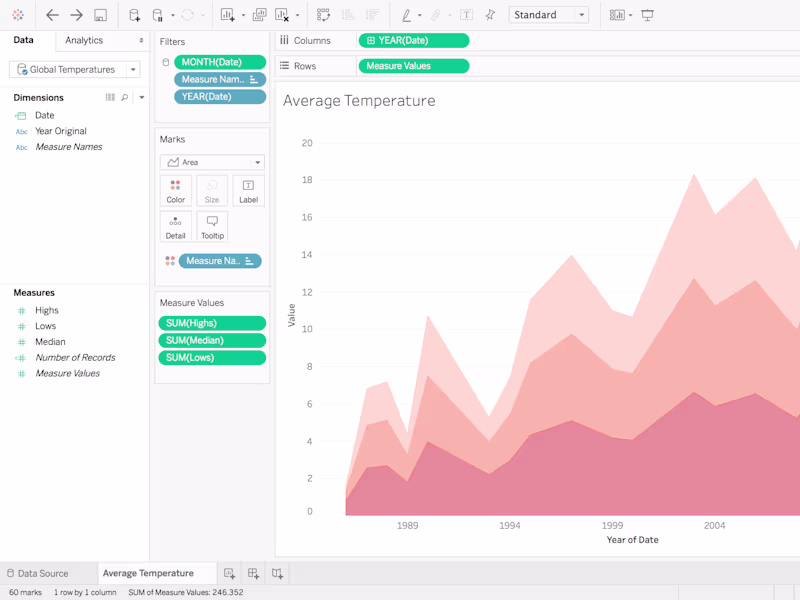Image resolution: width=800 pixels, height=600 pixels.
Task: Click the SUM(Median) pill
Action: 211,339
